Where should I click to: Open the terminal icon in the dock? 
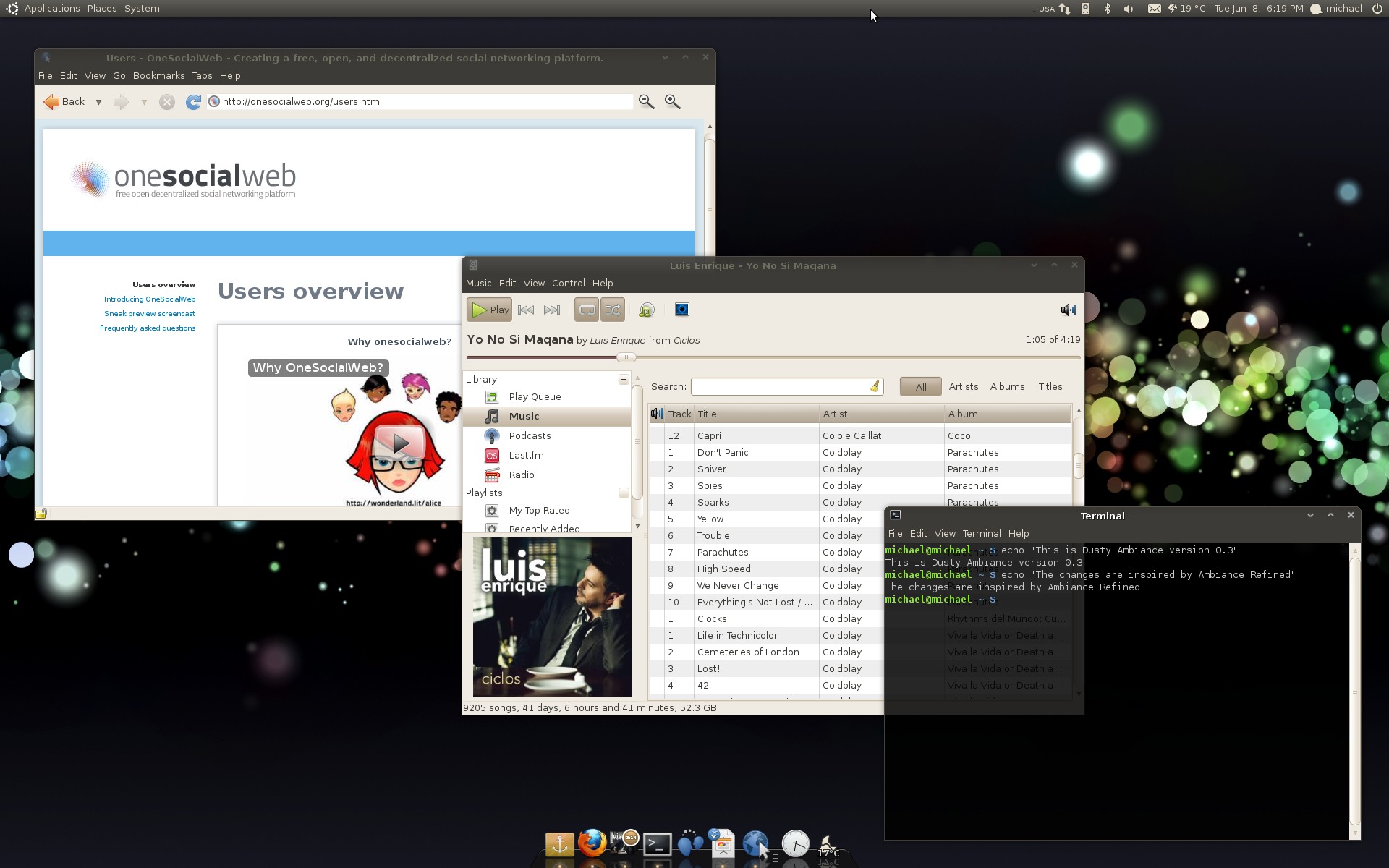(x=657, y=844)
